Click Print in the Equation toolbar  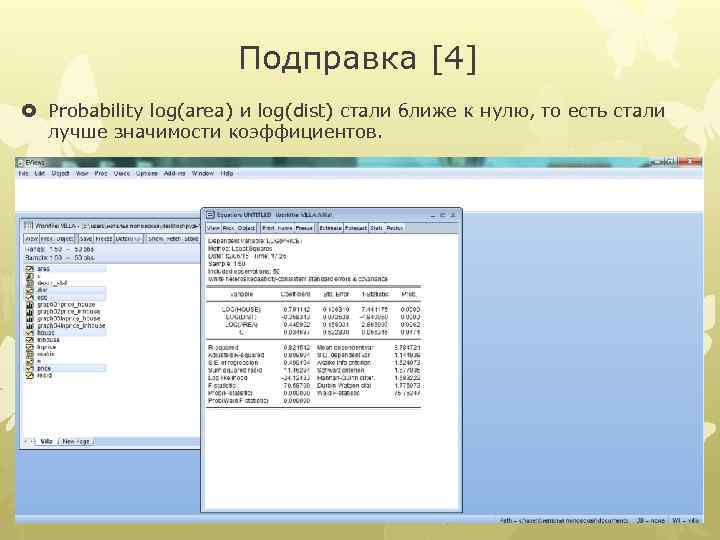coord(268,228)
